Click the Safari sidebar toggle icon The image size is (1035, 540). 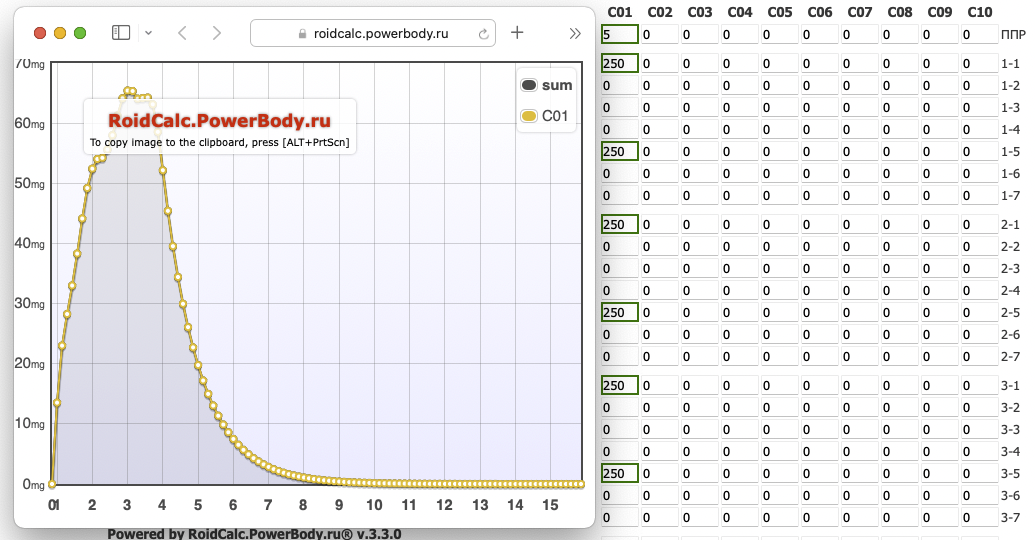pos(121,33)
